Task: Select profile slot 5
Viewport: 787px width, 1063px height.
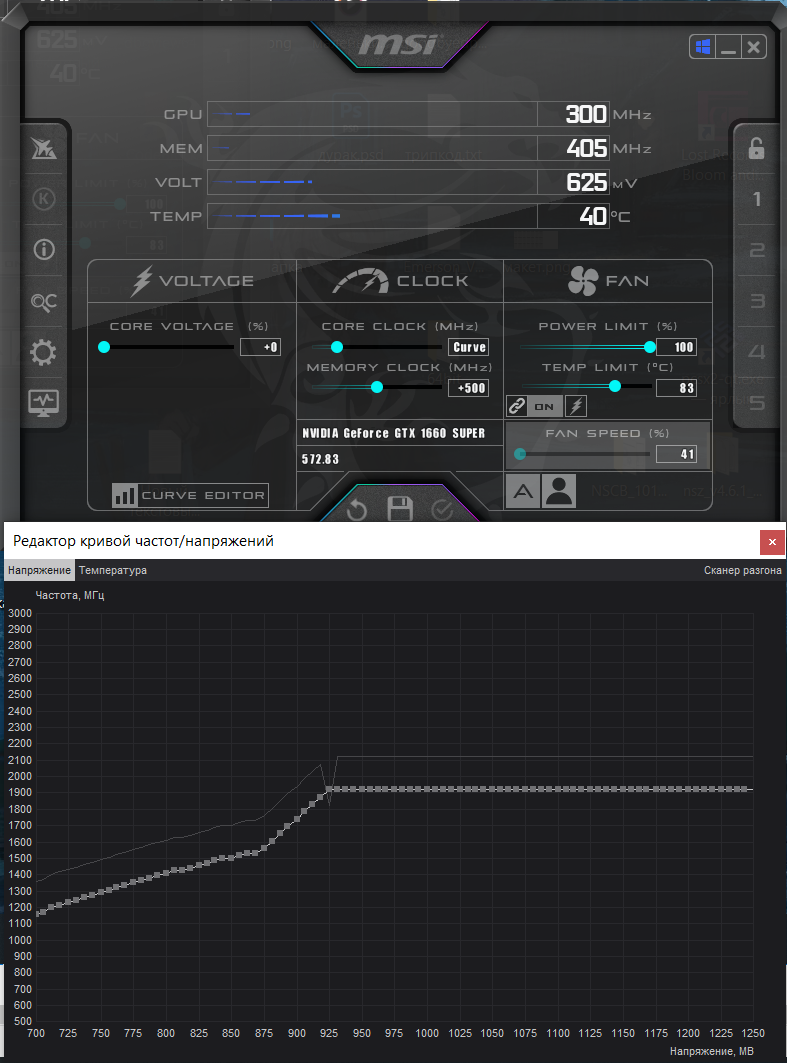Action: tap(756, 403)
